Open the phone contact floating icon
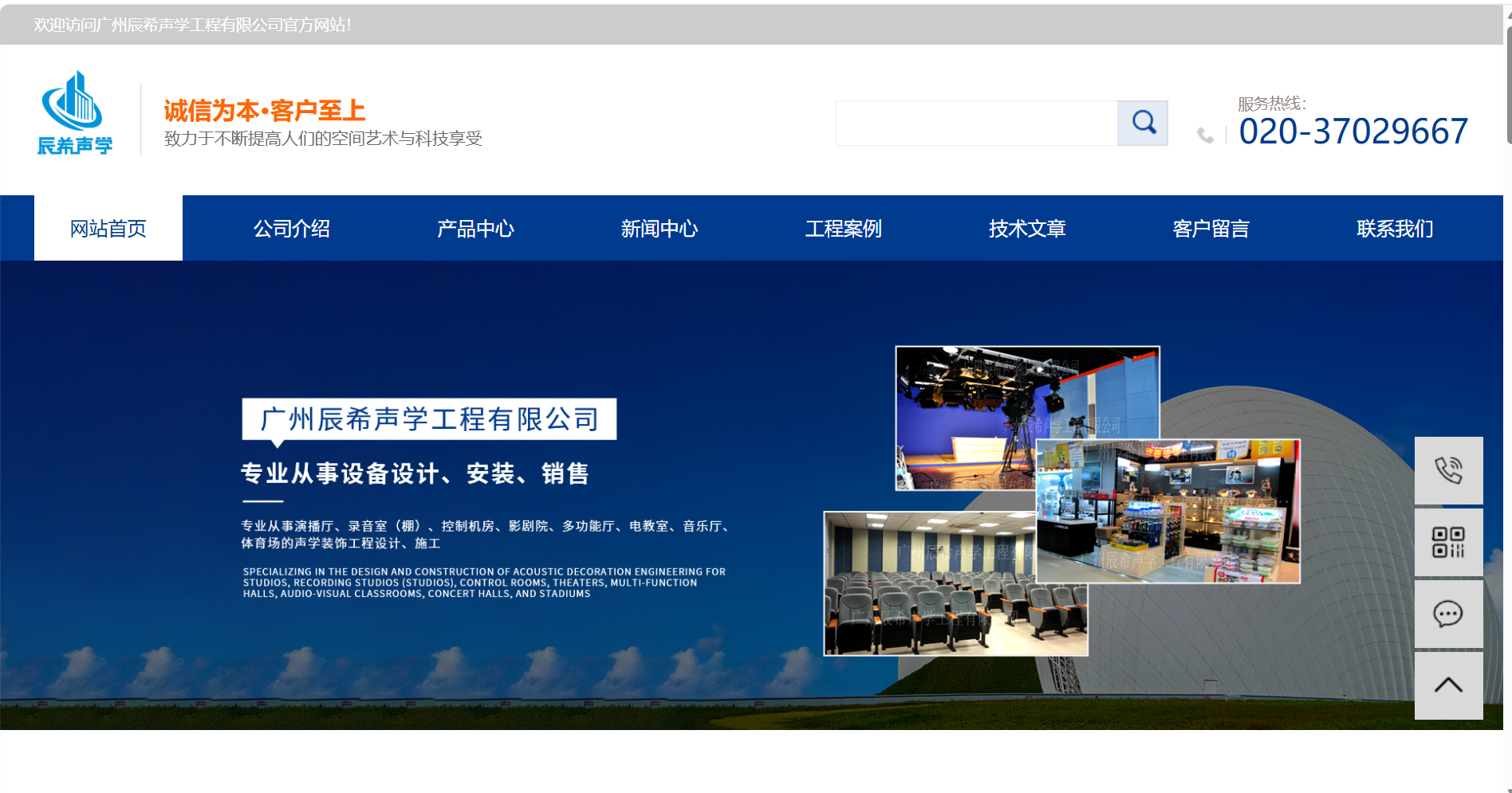 coord(1448,470)
